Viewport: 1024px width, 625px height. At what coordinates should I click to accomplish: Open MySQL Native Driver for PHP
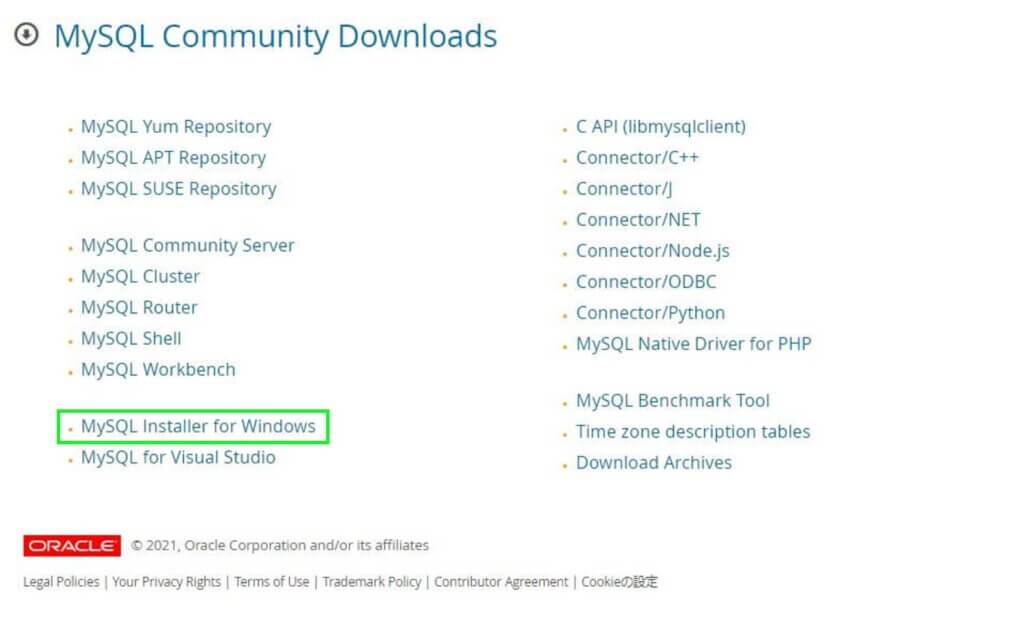[693, 344]
